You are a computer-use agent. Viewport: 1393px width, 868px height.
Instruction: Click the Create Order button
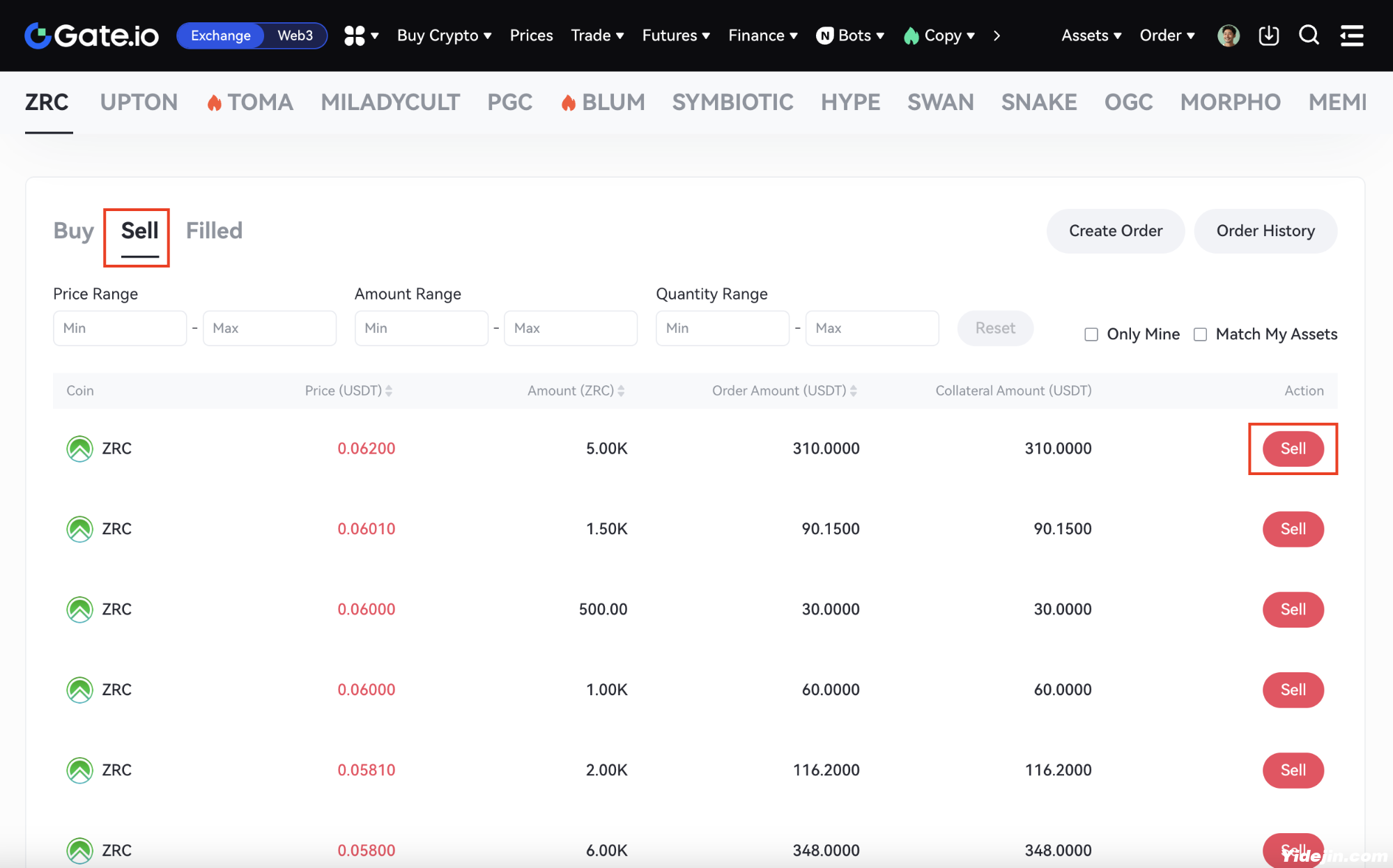tap(1116, 231)
